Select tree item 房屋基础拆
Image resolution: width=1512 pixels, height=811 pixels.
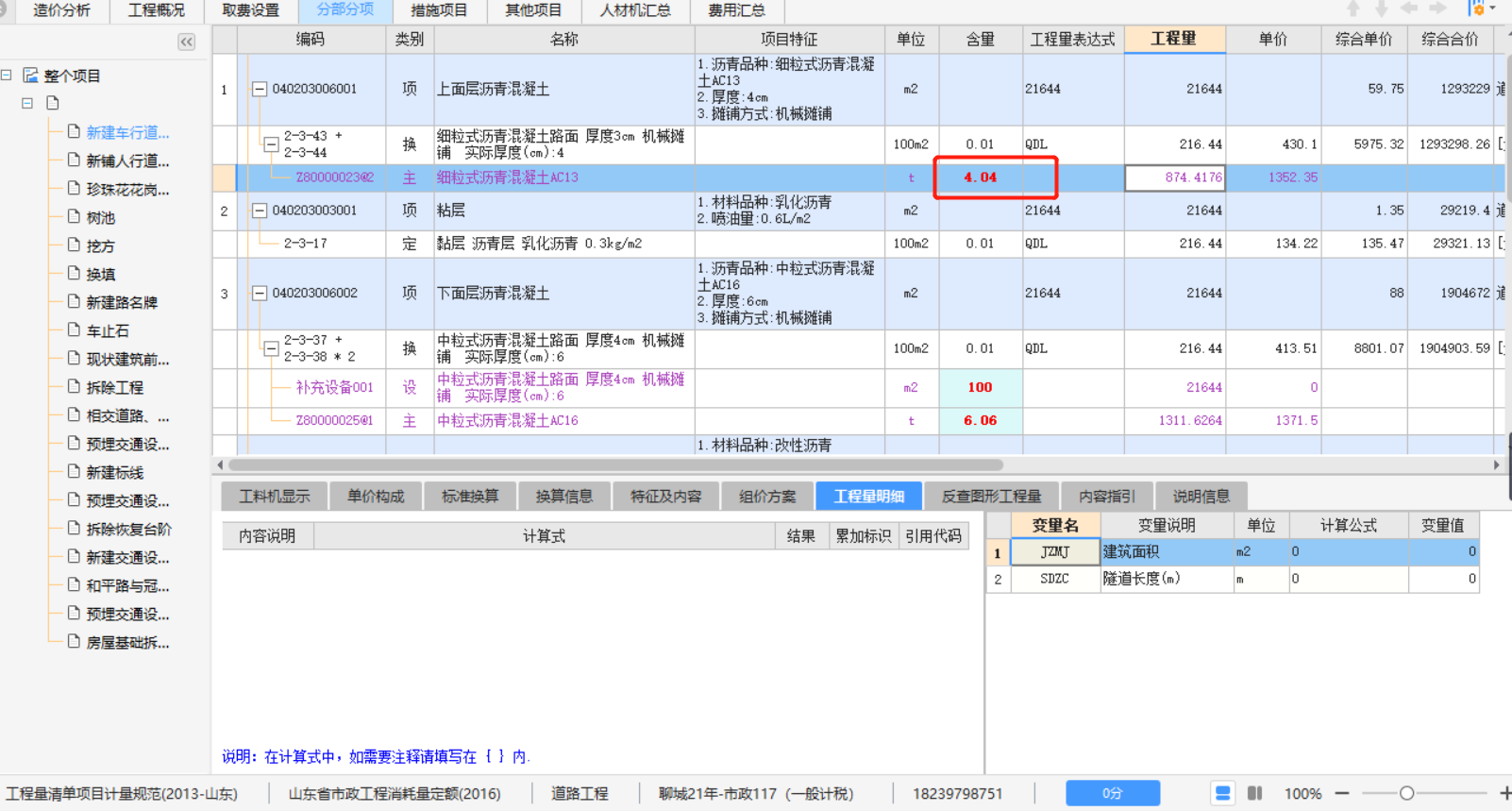[x=127, y=642]
